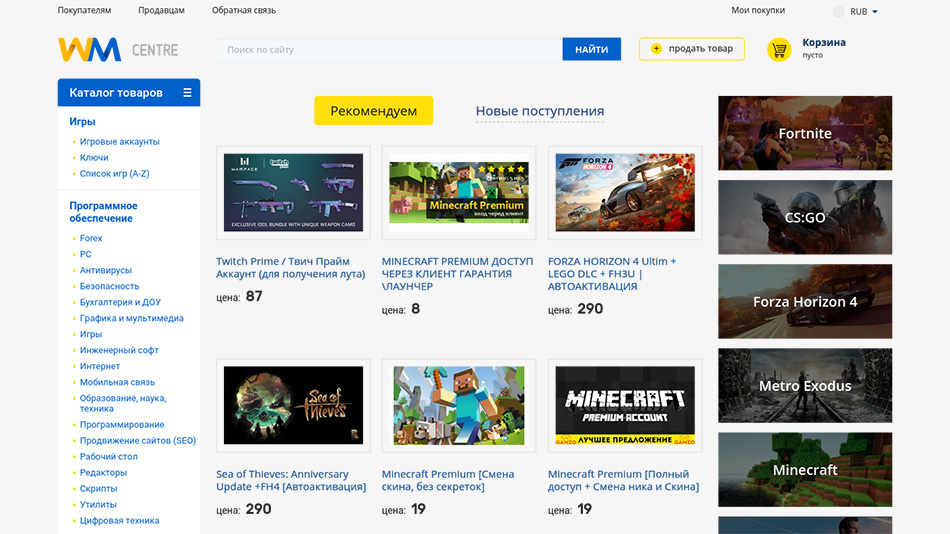
Task: Open the shopping cart icon
Action: [x=779, y=50]
